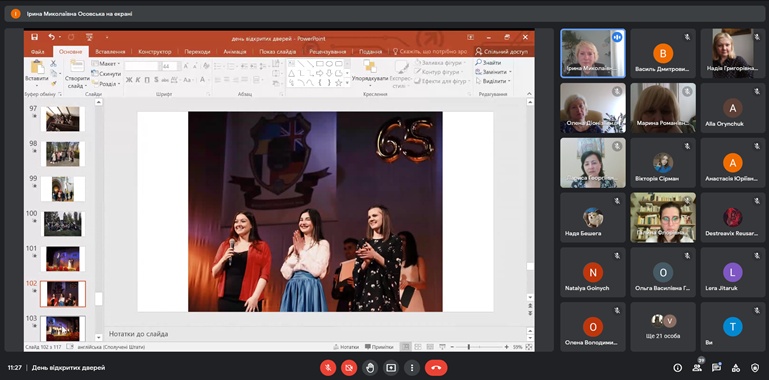Open more options three-dot menu in Meet

click(412, 367)
